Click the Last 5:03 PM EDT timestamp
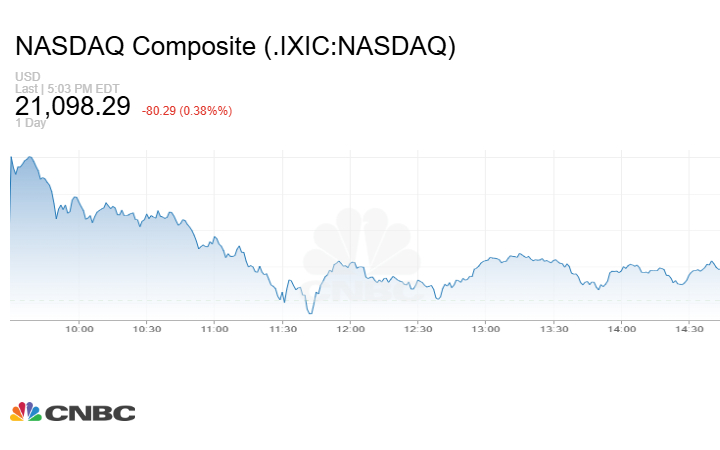 click(66, 88)
